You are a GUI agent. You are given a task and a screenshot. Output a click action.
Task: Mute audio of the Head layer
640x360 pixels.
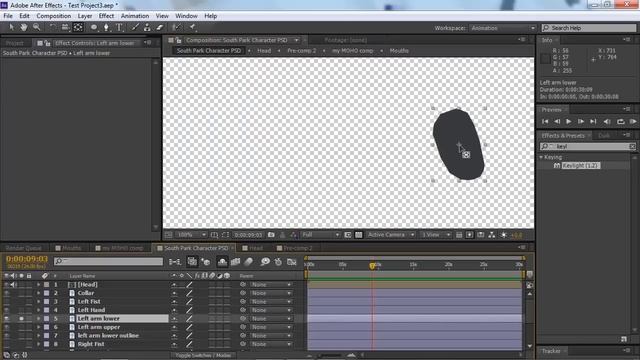click(14, 284)
